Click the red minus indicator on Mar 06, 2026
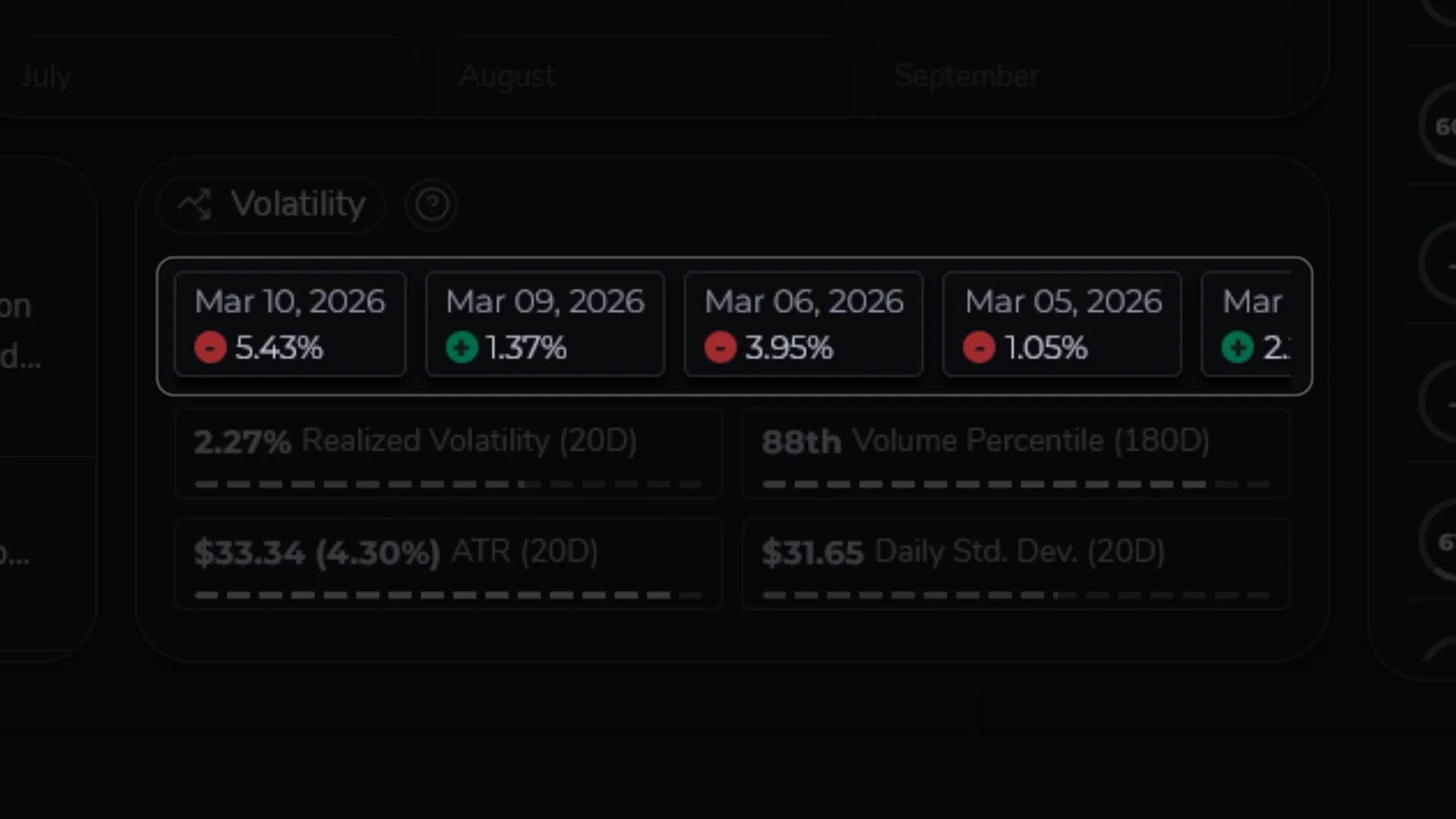1456x819 pixels. 720,347
